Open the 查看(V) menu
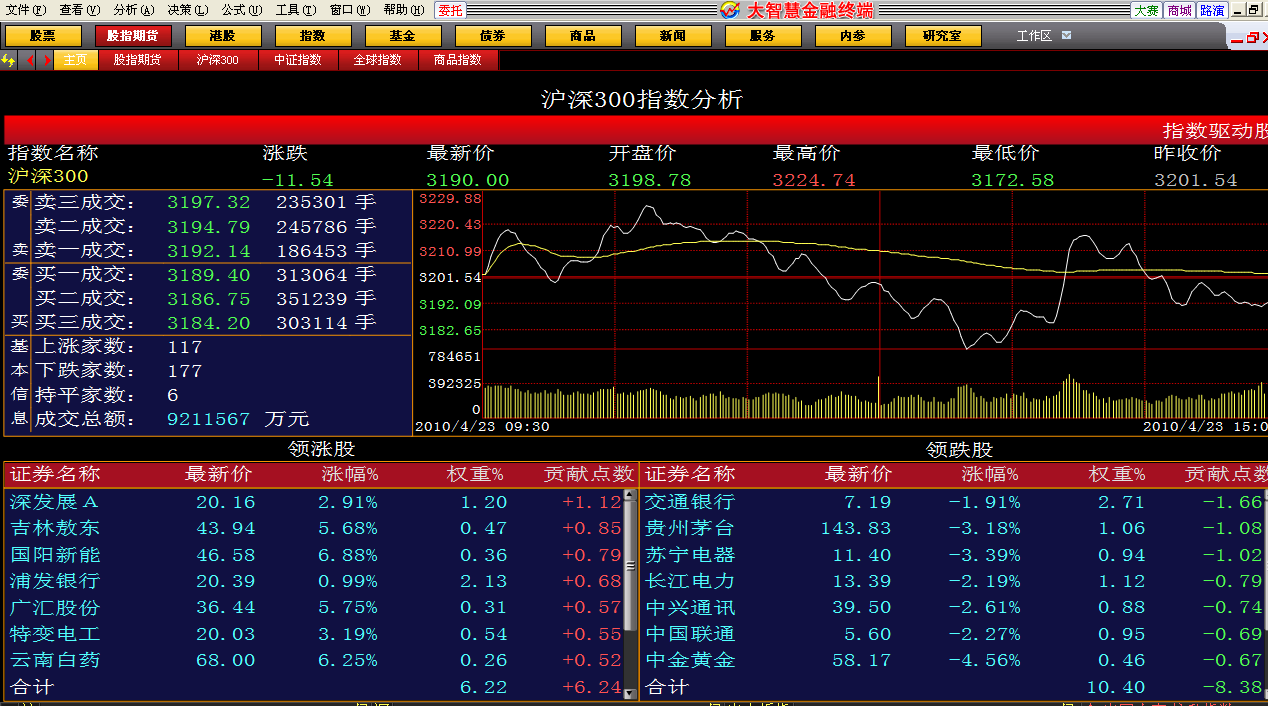 [80, 10]
